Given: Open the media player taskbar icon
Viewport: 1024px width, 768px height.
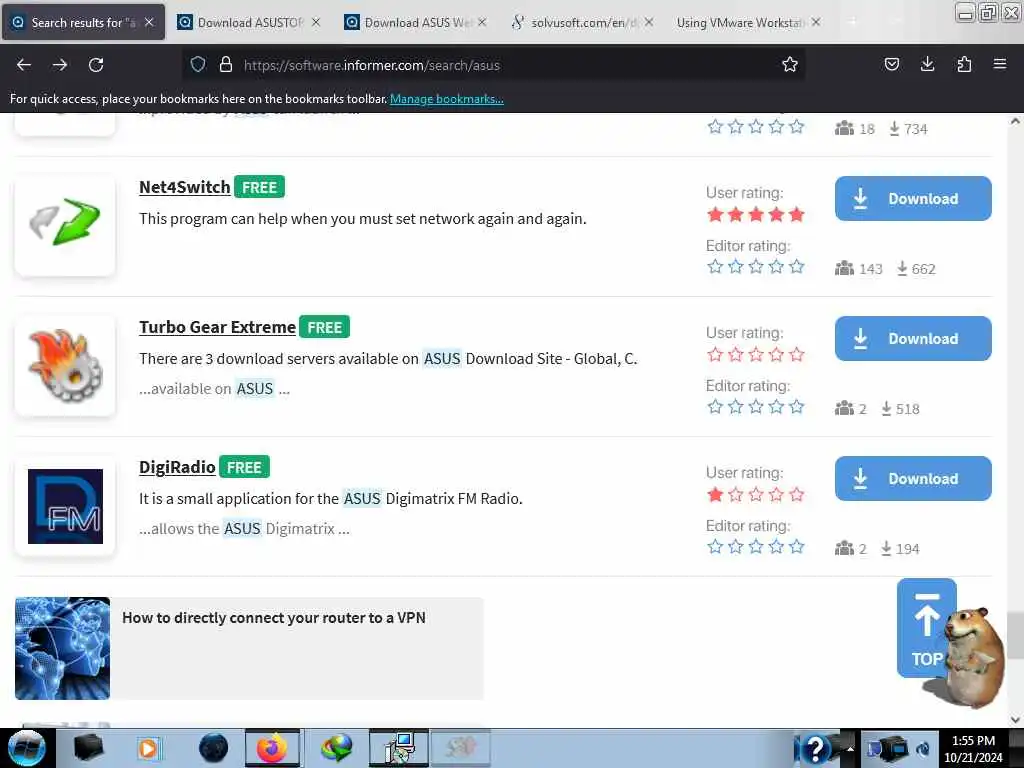Looking at the screenshot, I should 148,748.
